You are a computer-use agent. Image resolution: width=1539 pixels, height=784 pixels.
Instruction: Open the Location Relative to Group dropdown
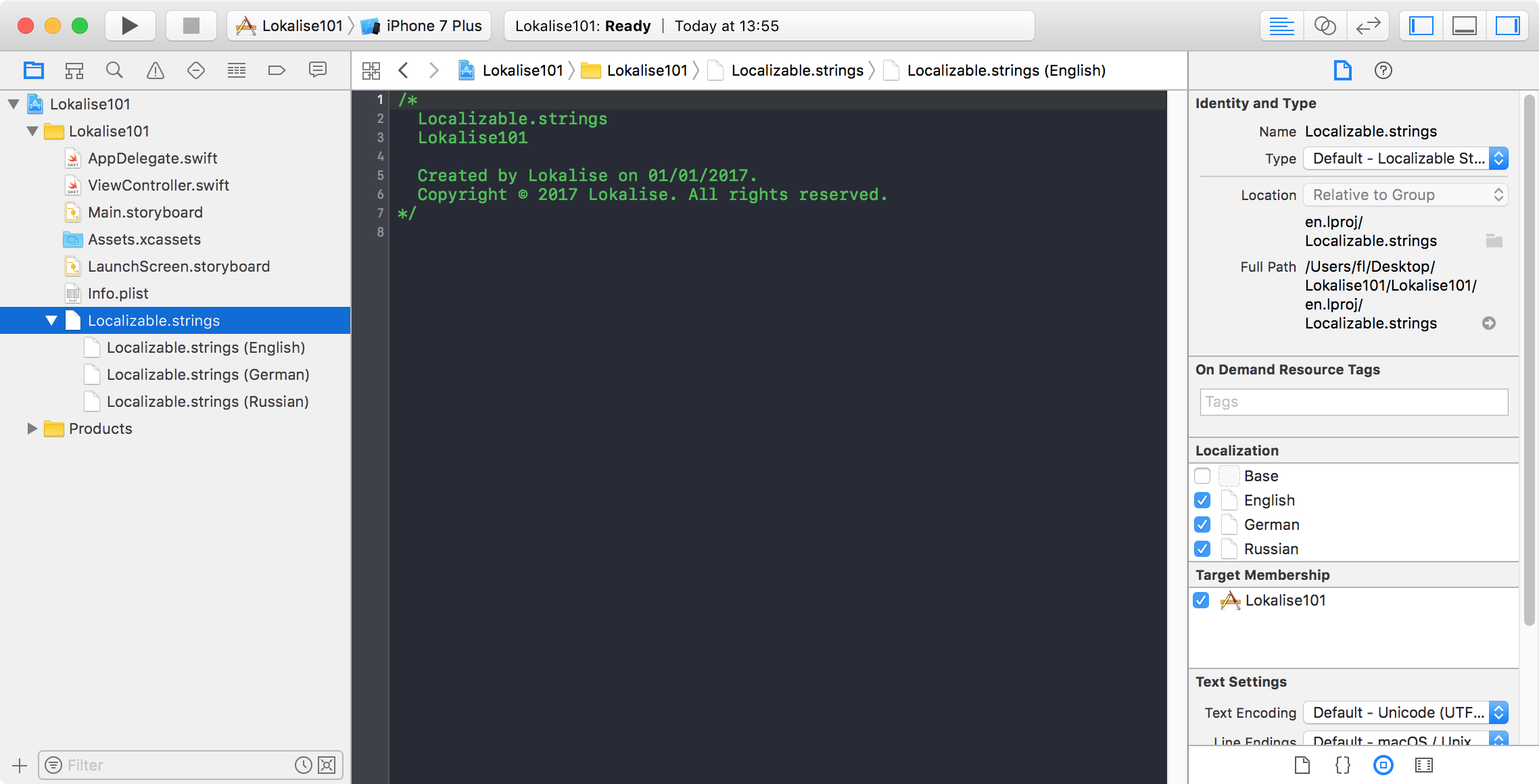click(x=1406, y=195)
